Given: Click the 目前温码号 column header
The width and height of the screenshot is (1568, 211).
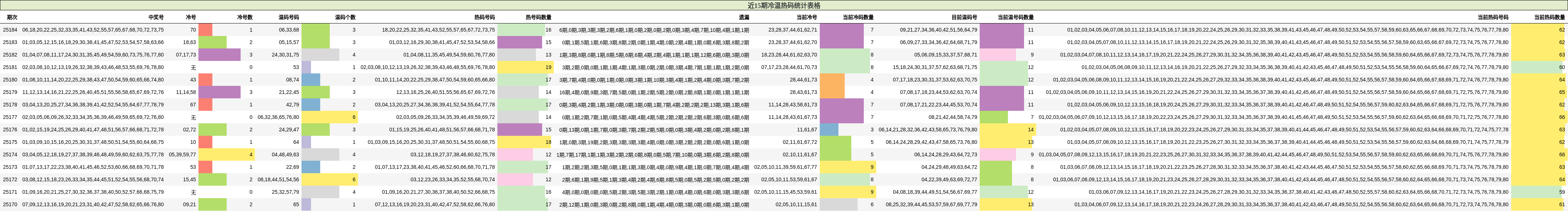Looking at the screenshot, I should pyautogui.click(x=964, y=17).
